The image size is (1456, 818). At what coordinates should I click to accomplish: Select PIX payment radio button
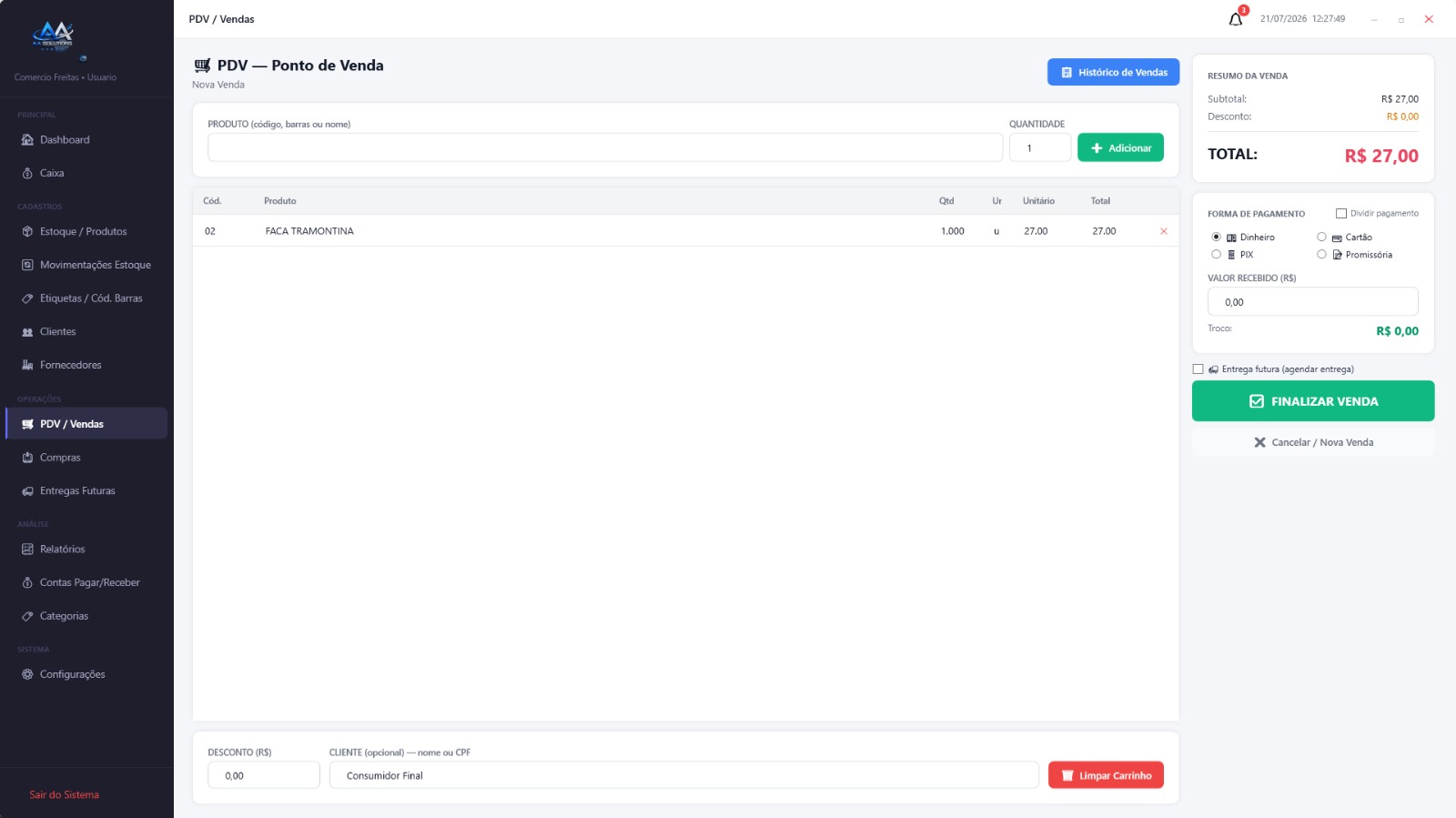[1216, 255]
